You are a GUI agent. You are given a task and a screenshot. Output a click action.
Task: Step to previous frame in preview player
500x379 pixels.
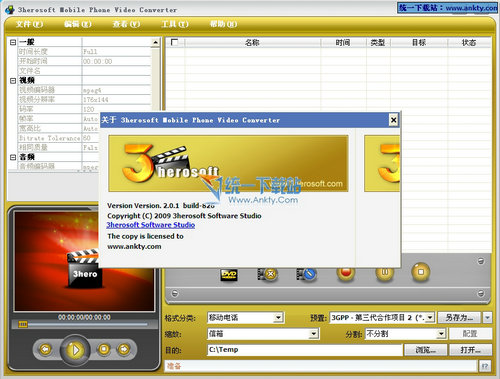point(45,349)
